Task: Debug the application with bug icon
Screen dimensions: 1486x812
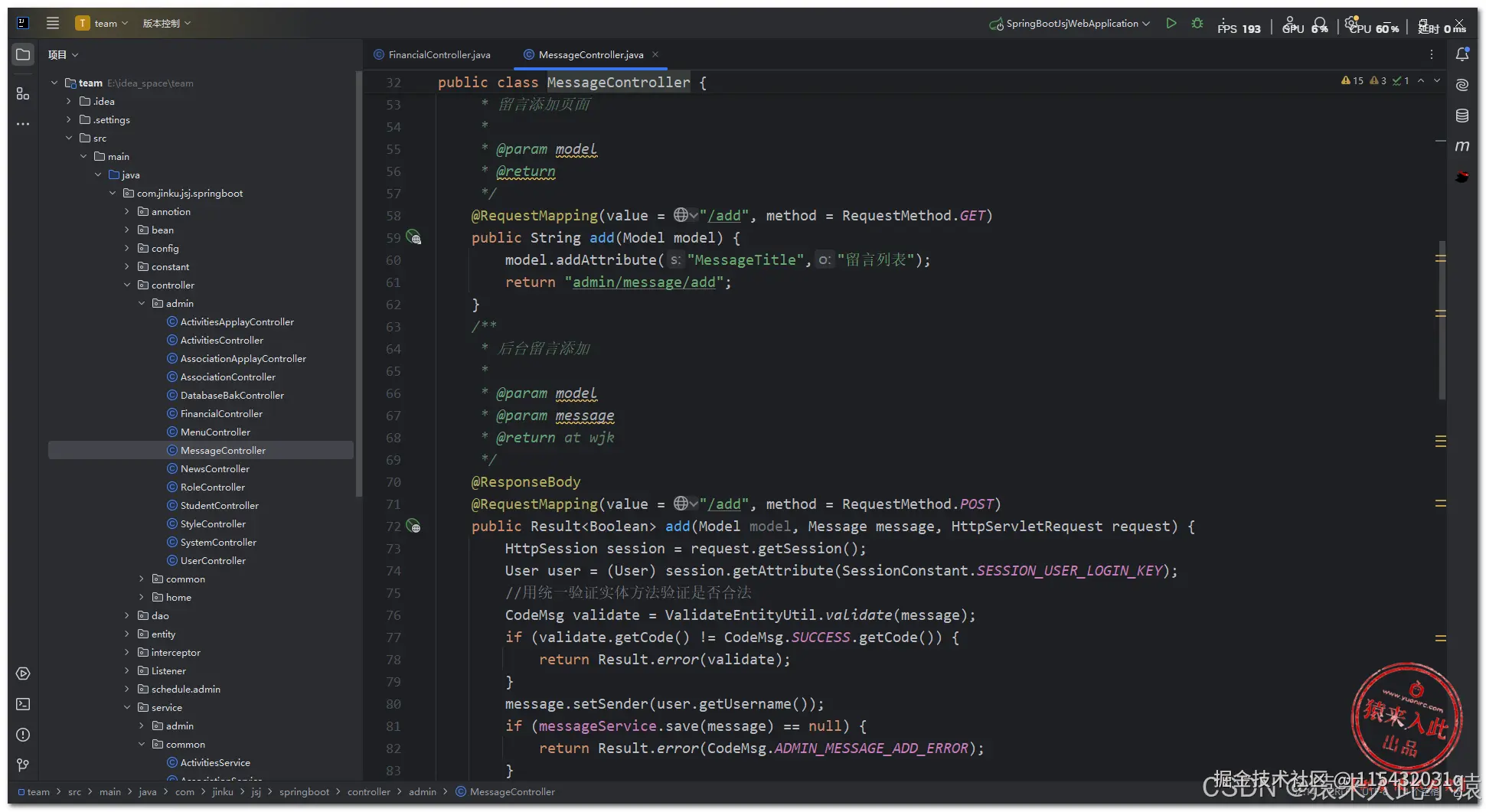Action: (x=1197, y=23)
